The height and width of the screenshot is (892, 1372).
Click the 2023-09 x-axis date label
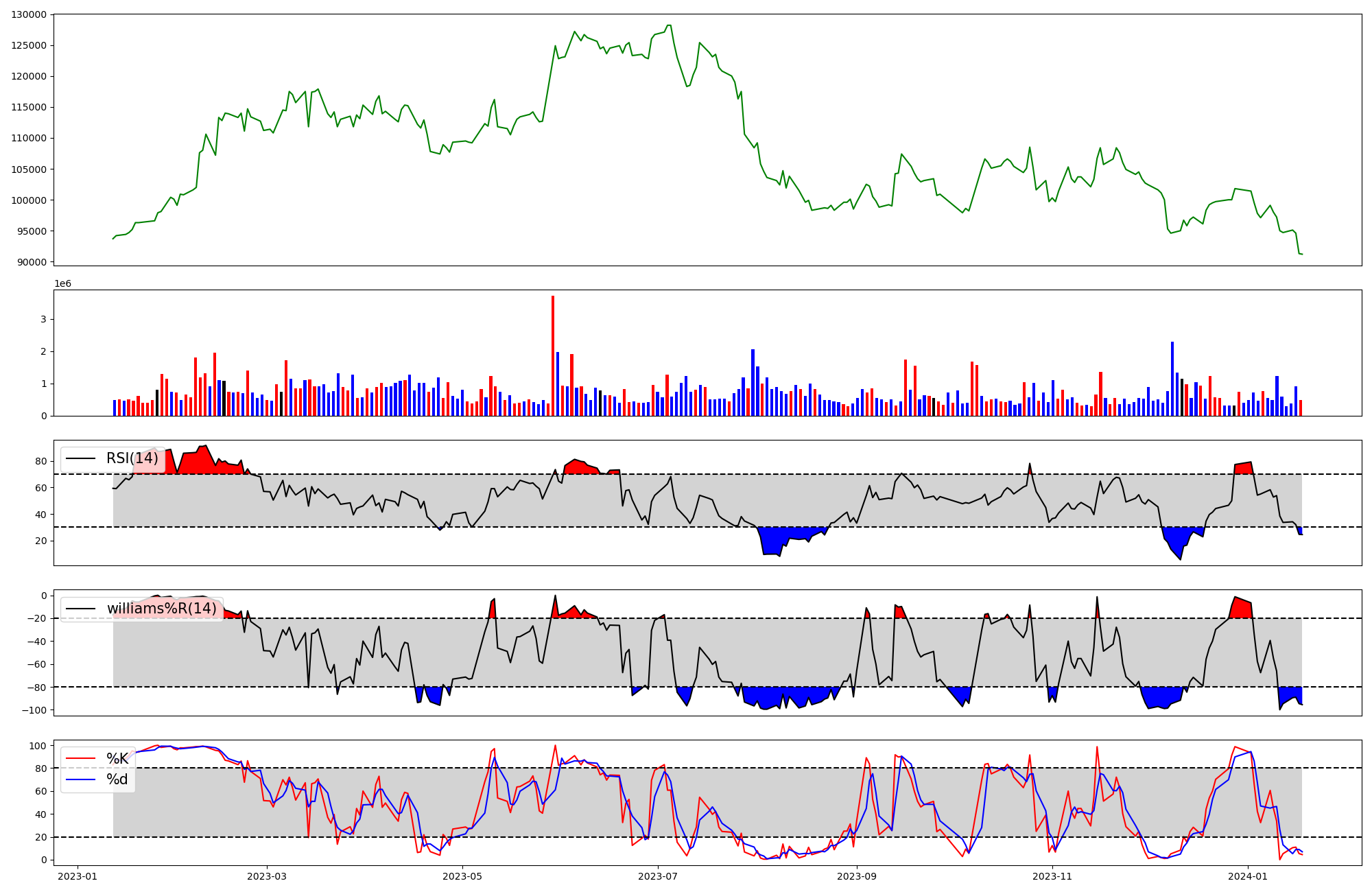[857, 876]
